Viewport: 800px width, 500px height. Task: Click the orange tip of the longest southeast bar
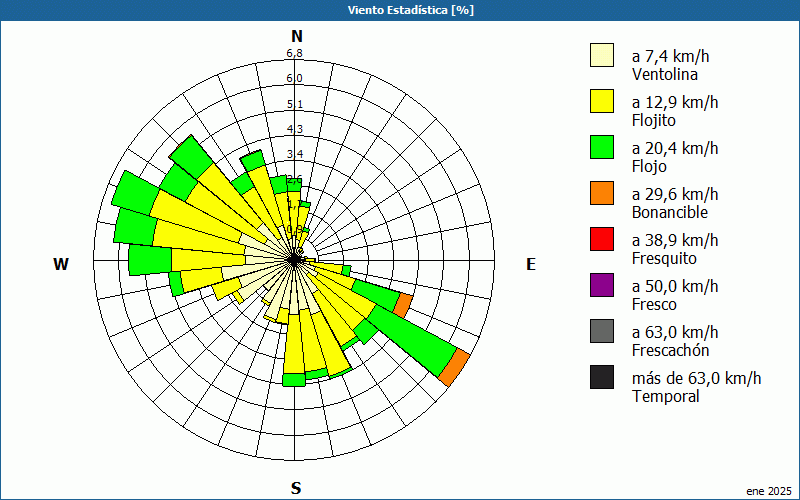tap(454, 367)
